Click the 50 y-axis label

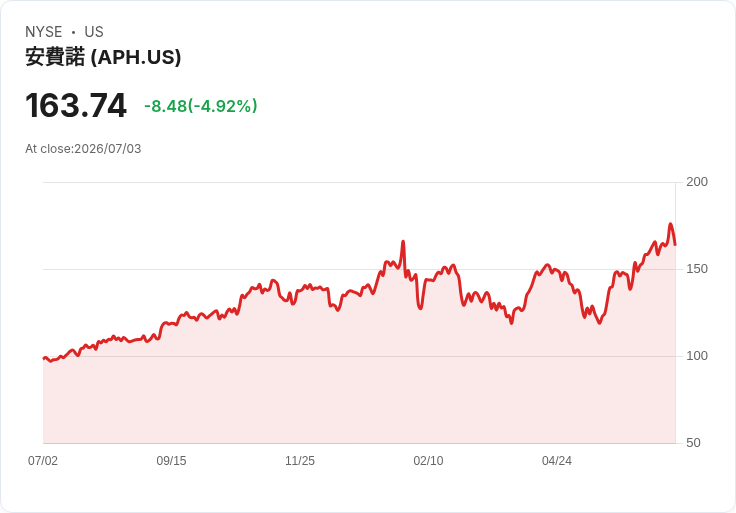693,443
